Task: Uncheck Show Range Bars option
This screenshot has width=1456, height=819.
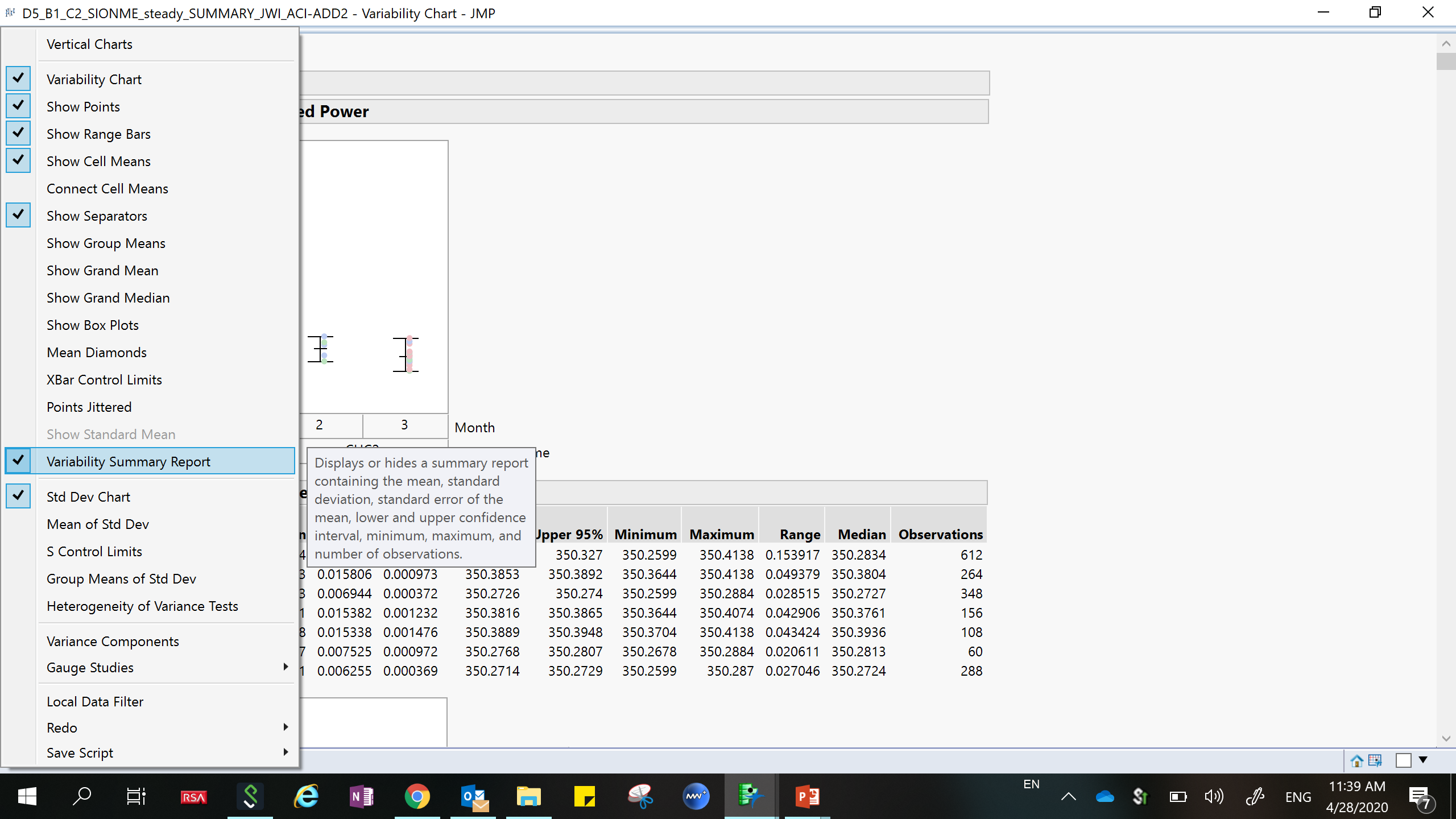Action: click(x=98, y=134)
